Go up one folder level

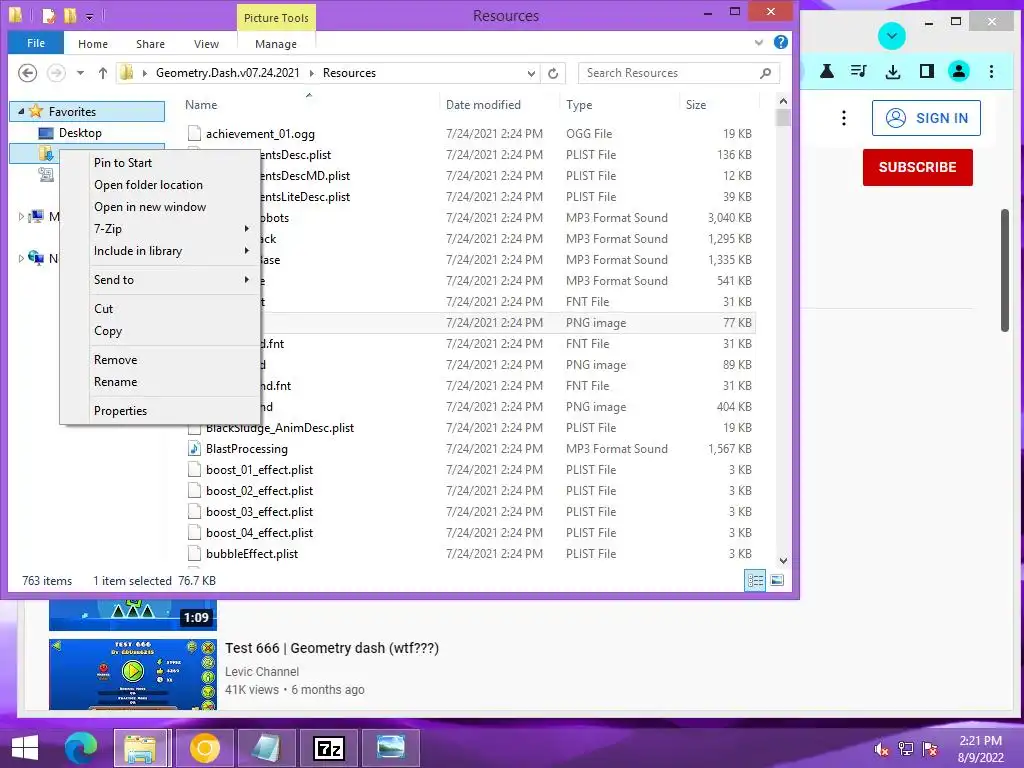(103, 73)
